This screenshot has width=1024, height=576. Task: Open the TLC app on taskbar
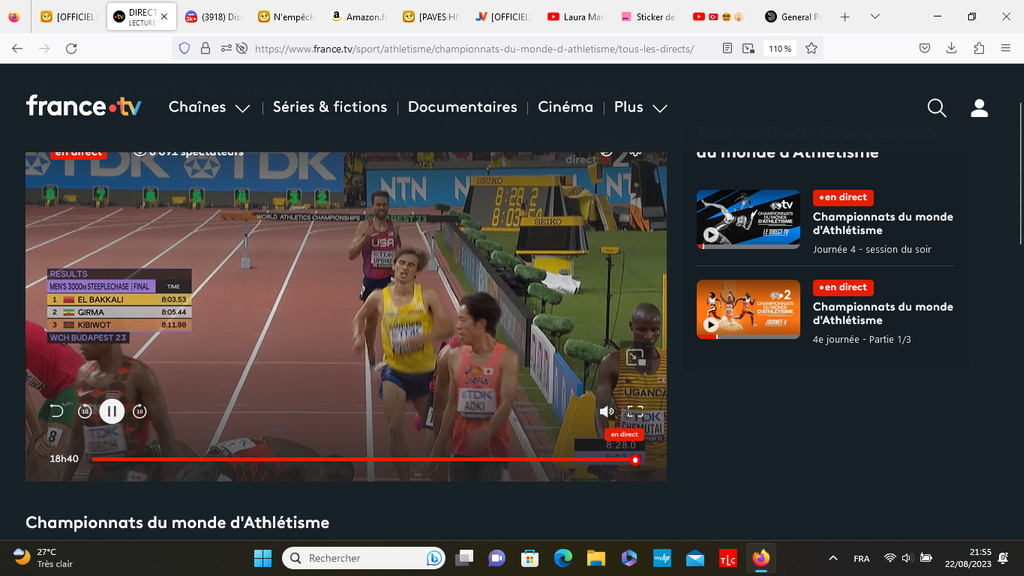coord(728,558)
